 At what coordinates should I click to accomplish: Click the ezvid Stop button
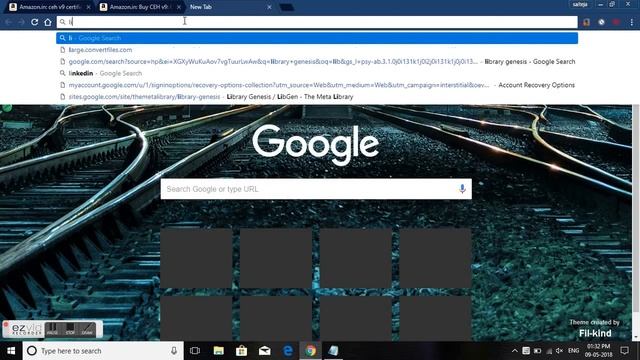tap(70, 329)
